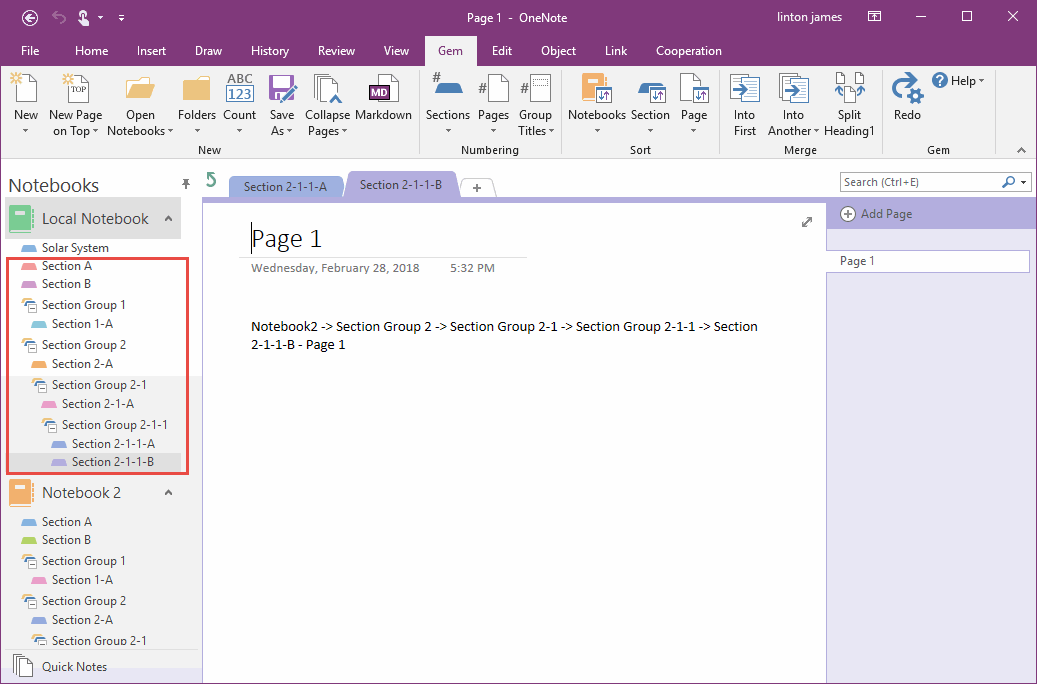
Task: Click the Back arrow in title bar
Action: pyautogui.click(x=30, y=18)
